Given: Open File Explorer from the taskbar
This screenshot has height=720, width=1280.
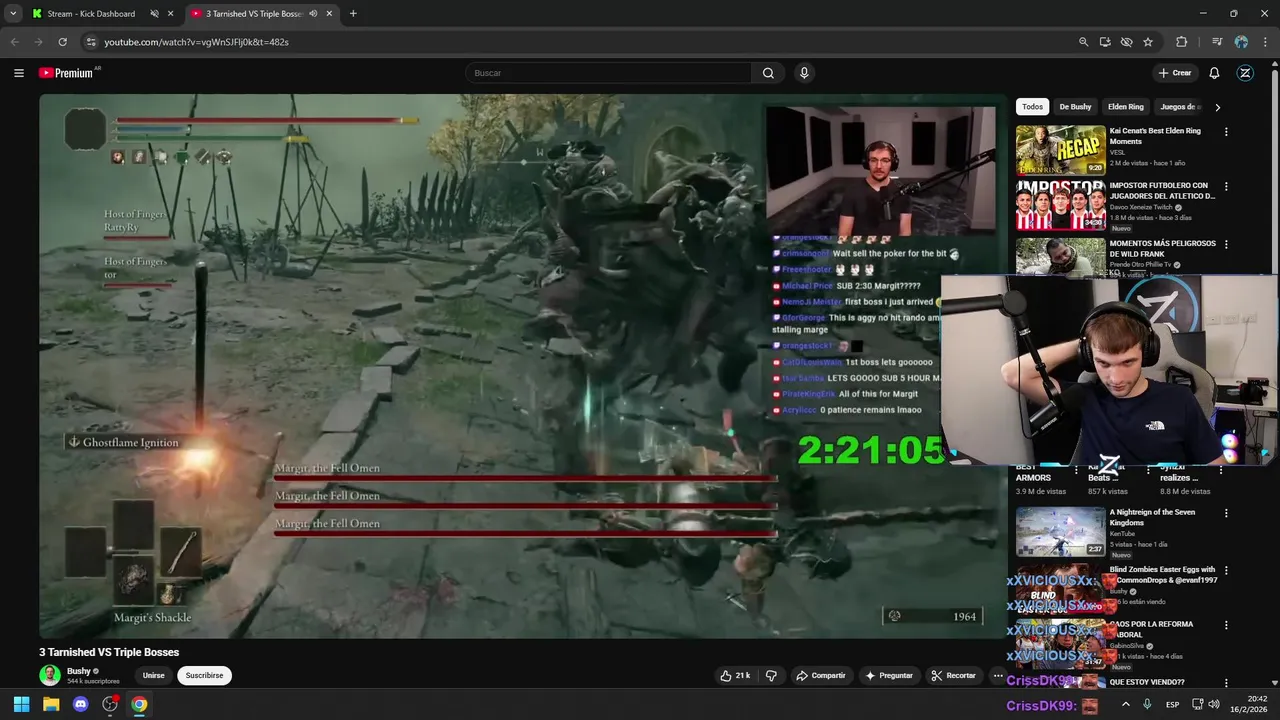Looking at the screenshot, I should coord(51,704).
